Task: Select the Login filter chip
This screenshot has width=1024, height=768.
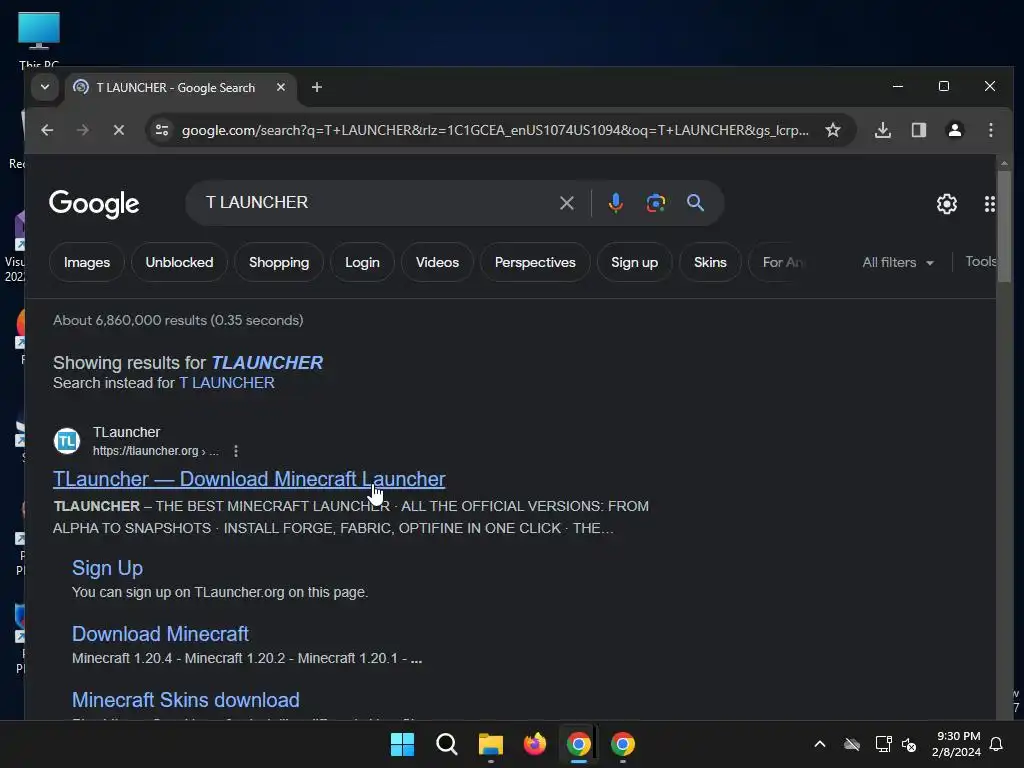Action: tap(362, 262)
